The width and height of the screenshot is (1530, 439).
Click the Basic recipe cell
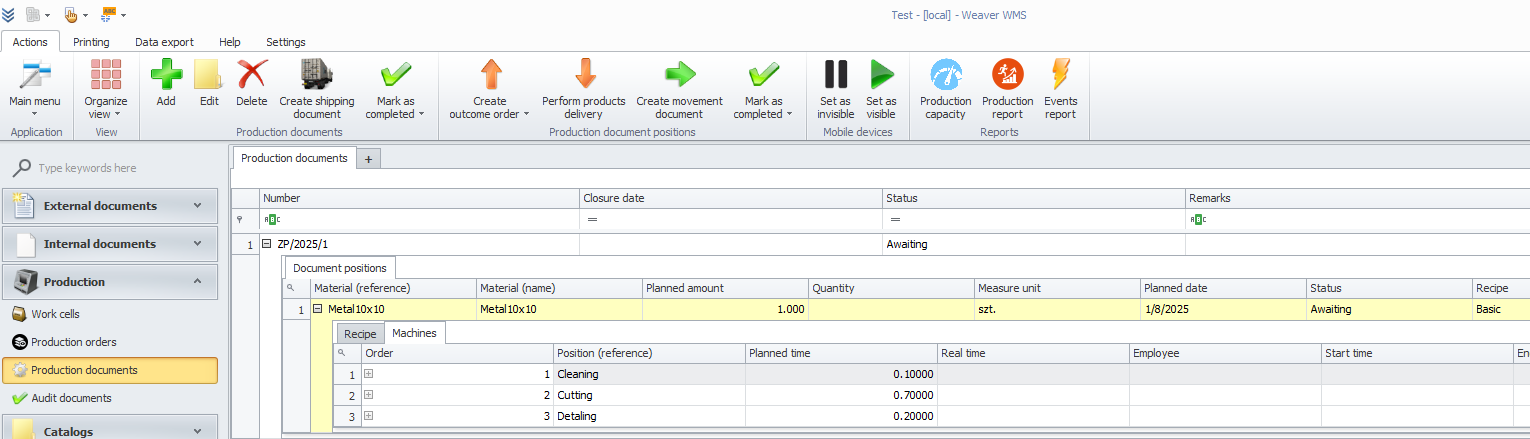click(x=1500, y=309)
